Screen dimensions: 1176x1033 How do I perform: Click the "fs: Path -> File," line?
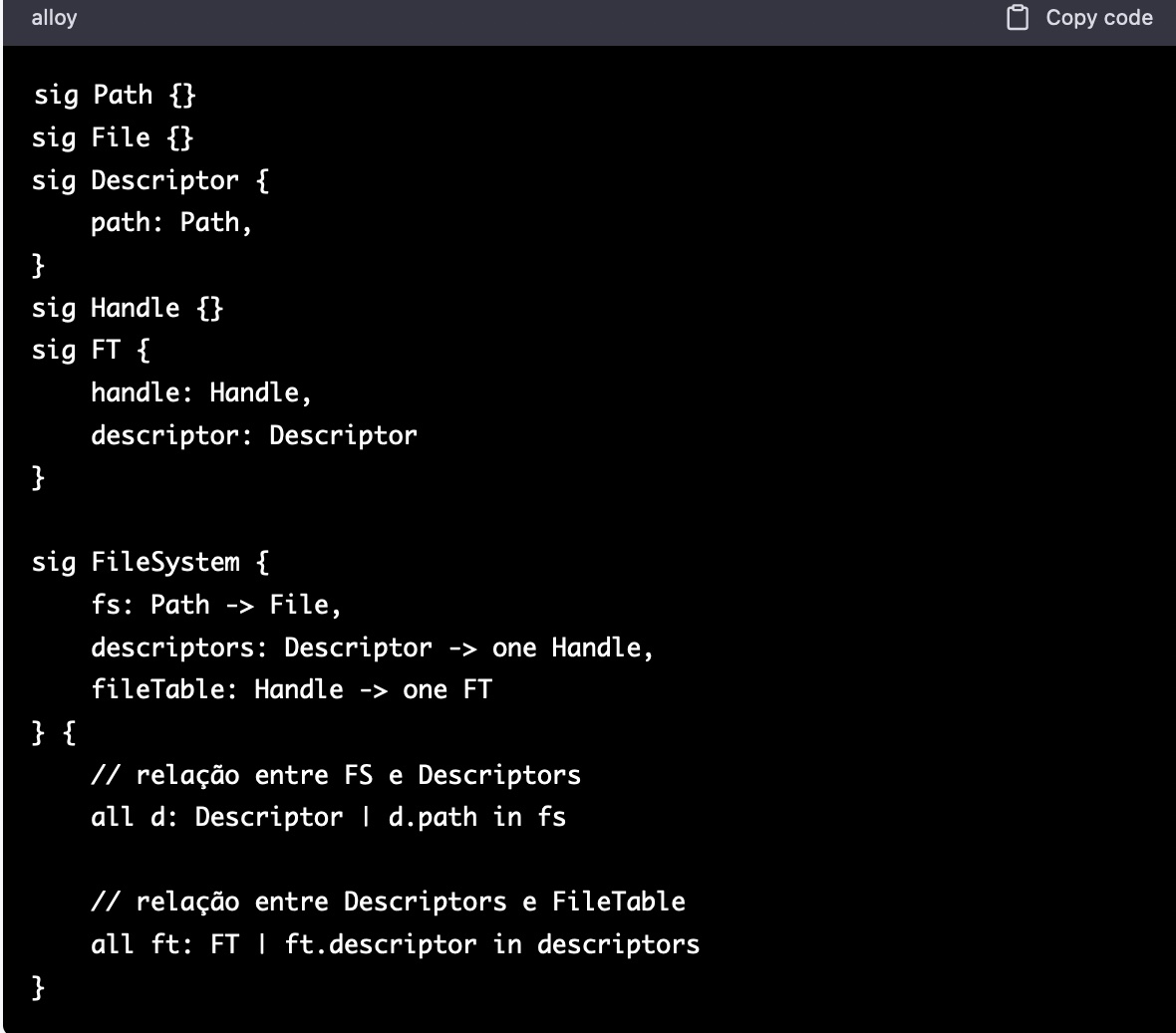(x=216, y=605)
